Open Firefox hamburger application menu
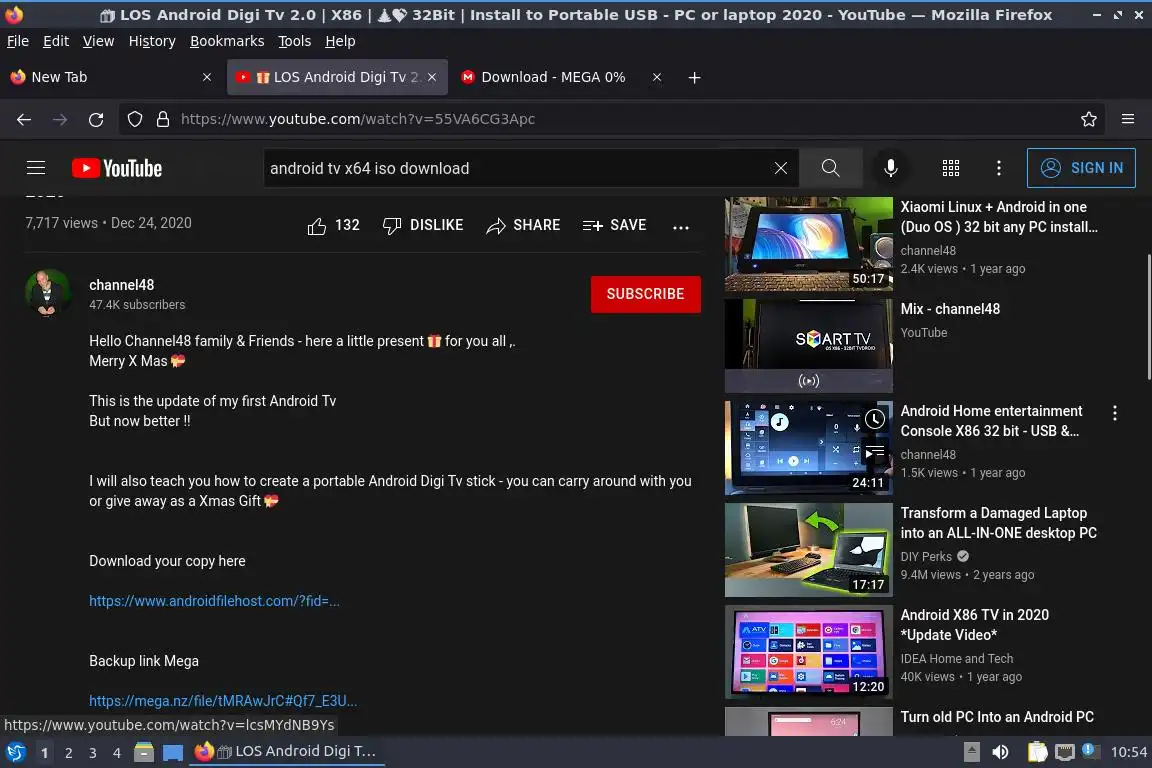Screen dimensions: 1152x768 click(x=1128, y=119)
